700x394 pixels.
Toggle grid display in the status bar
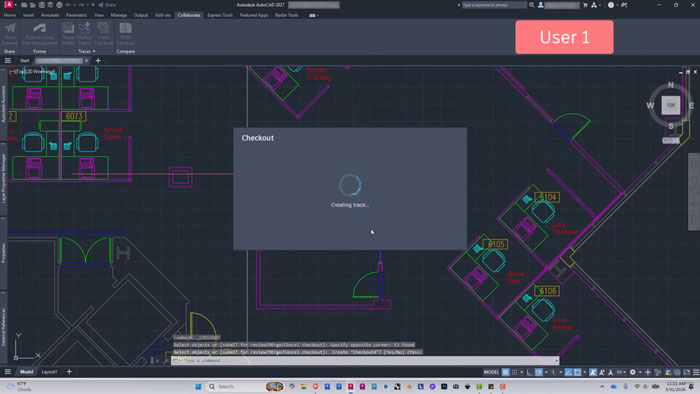click(506, 372)
